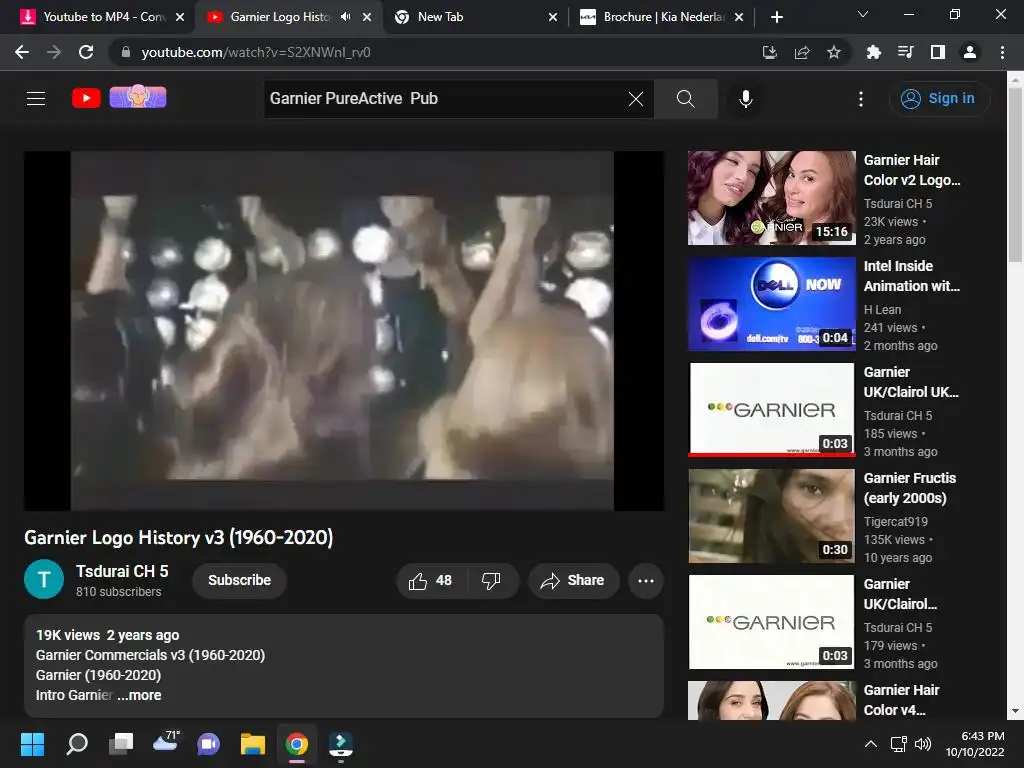Open the YouTube hamburger guide menu

point(36,99)
